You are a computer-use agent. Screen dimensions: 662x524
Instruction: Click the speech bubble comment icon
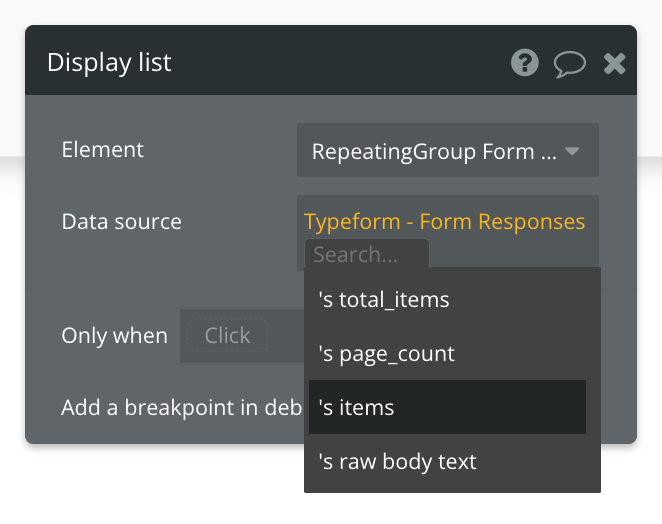tap(569, 64)
